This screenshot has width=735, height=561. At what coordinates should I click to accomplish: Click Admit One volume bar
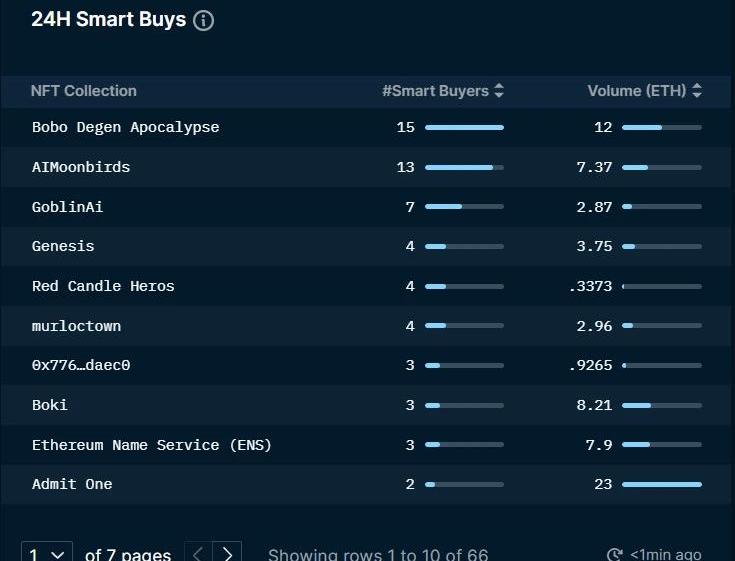(661, 484)
